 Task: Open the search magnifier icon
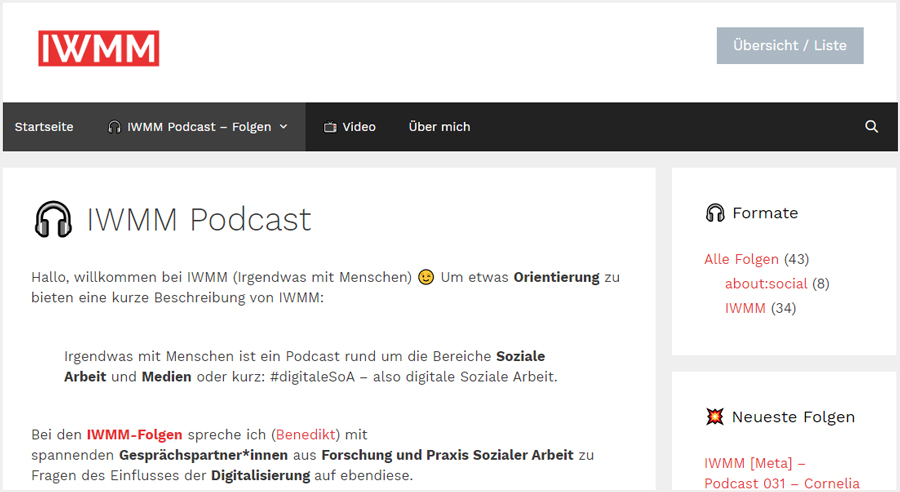pyautogui.click(x=871, y=127)
